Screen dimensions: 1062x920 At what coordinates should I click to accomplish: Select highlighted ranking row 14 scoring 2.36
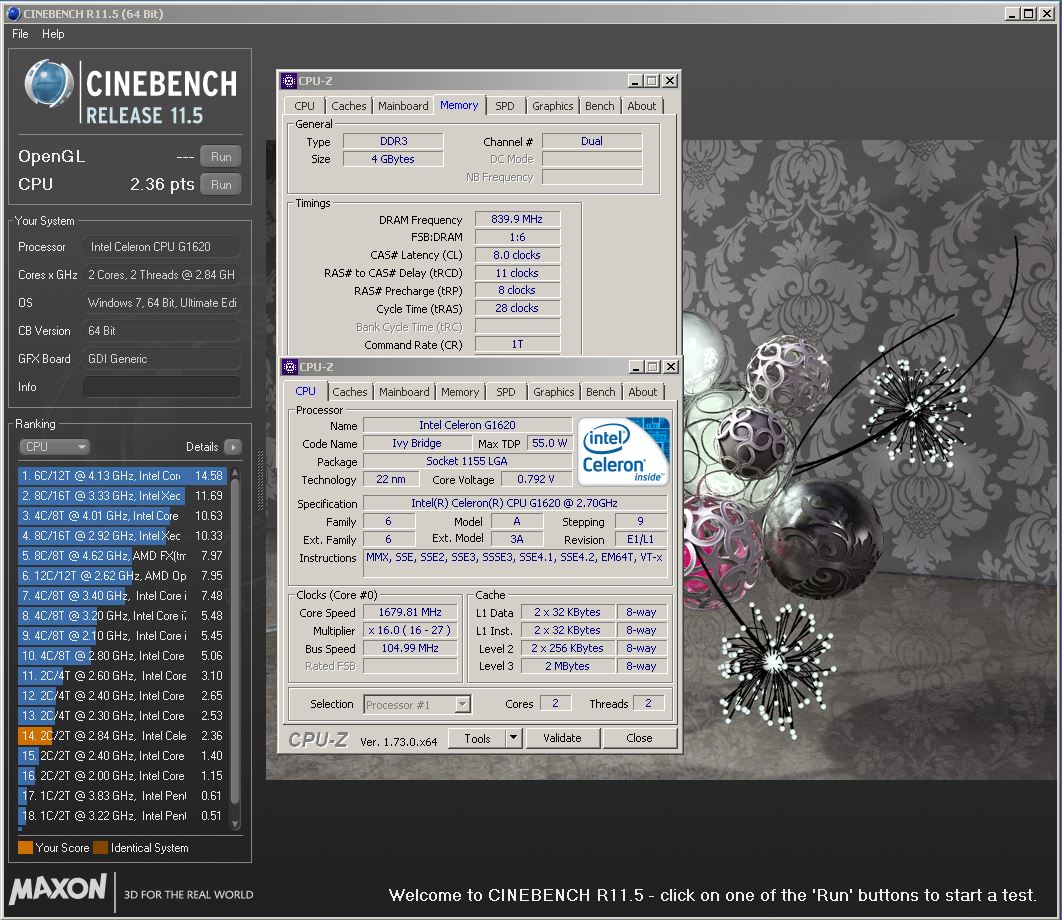point(123,736)
